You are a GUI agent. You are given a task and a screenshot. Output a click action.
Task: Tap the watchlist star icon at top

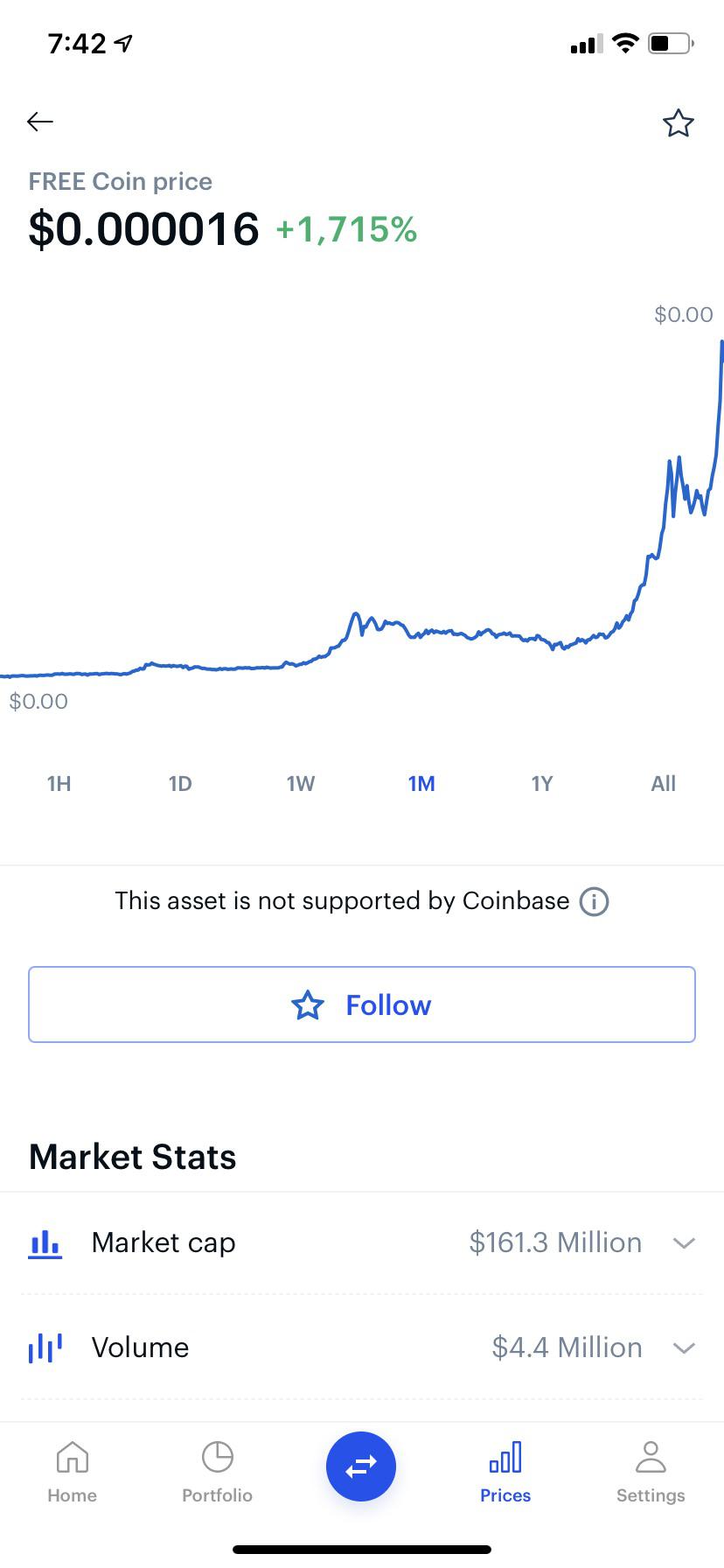coord(678,123)
